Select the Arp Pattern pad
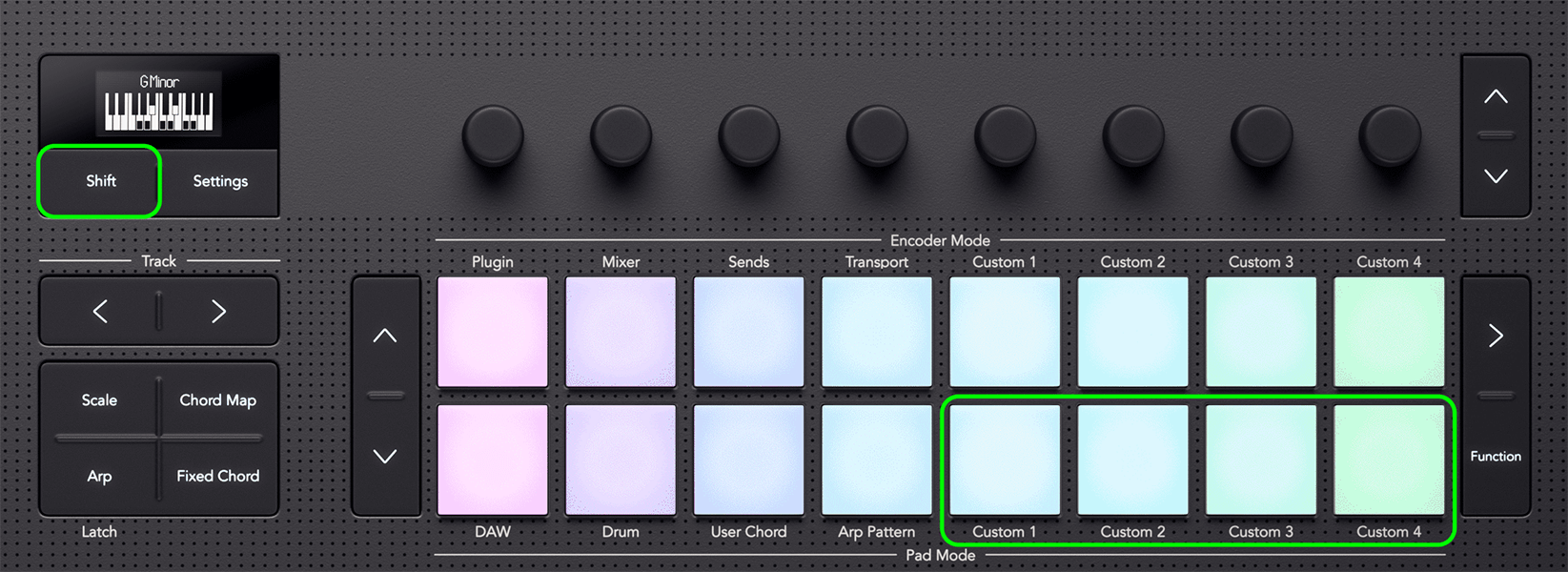Viewport: 1568px width, 572px height. tap(877, 460)
